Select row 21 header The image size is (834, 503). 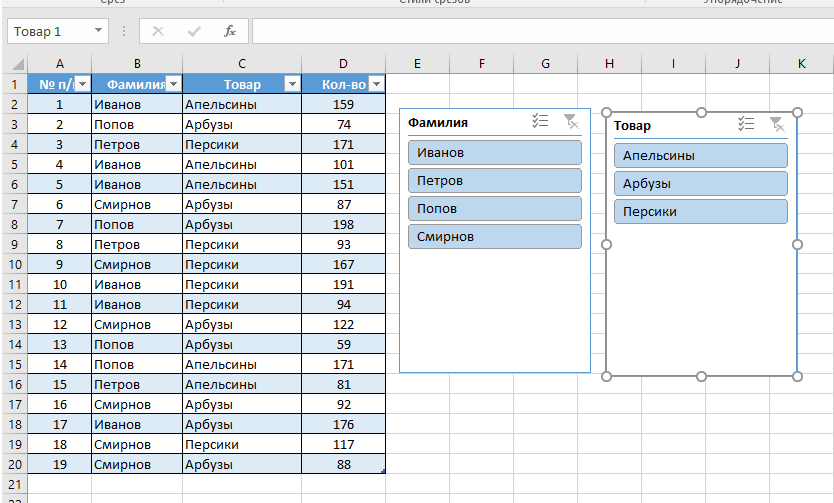click(14, 484)
